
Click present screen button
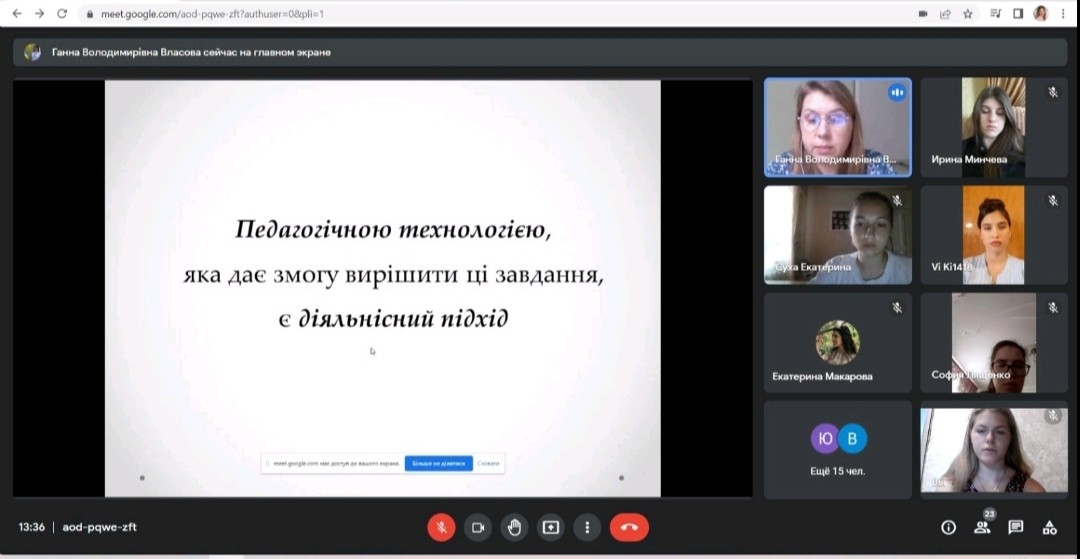pyautogui.click(x=551, y=527)
